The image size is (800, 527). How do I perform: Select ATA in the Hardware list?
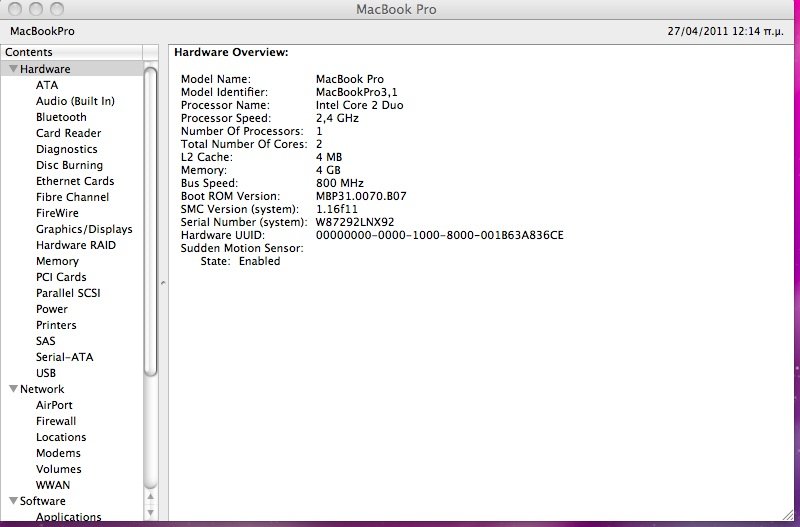coord(47,85)
